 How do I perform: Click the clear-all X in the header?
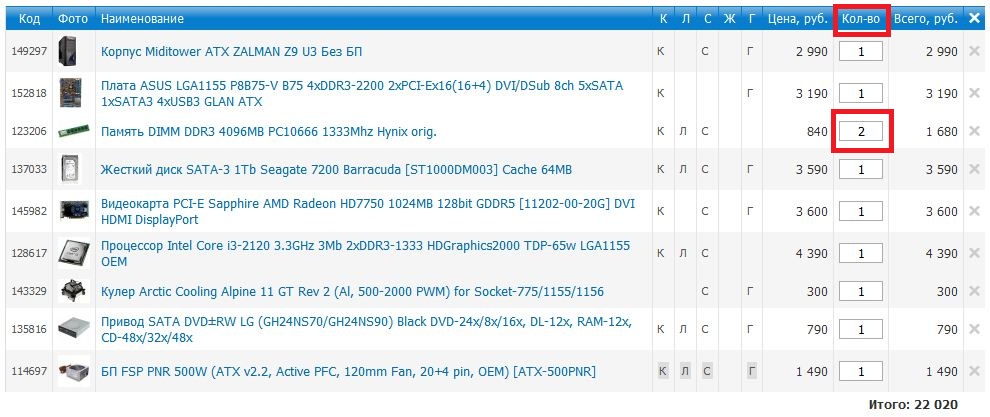pyautogui.click(x=974, y=18)
